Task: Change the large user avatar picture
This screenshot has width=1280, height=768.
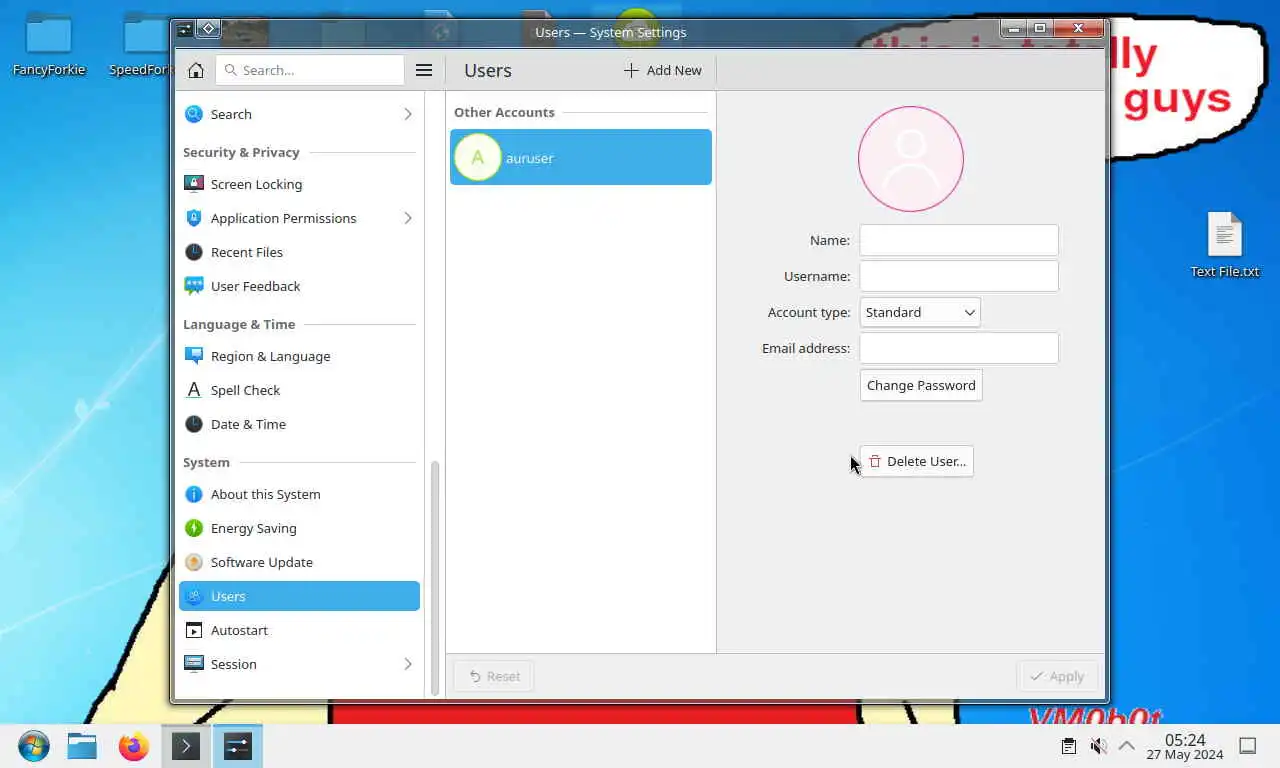Action: 911,159
